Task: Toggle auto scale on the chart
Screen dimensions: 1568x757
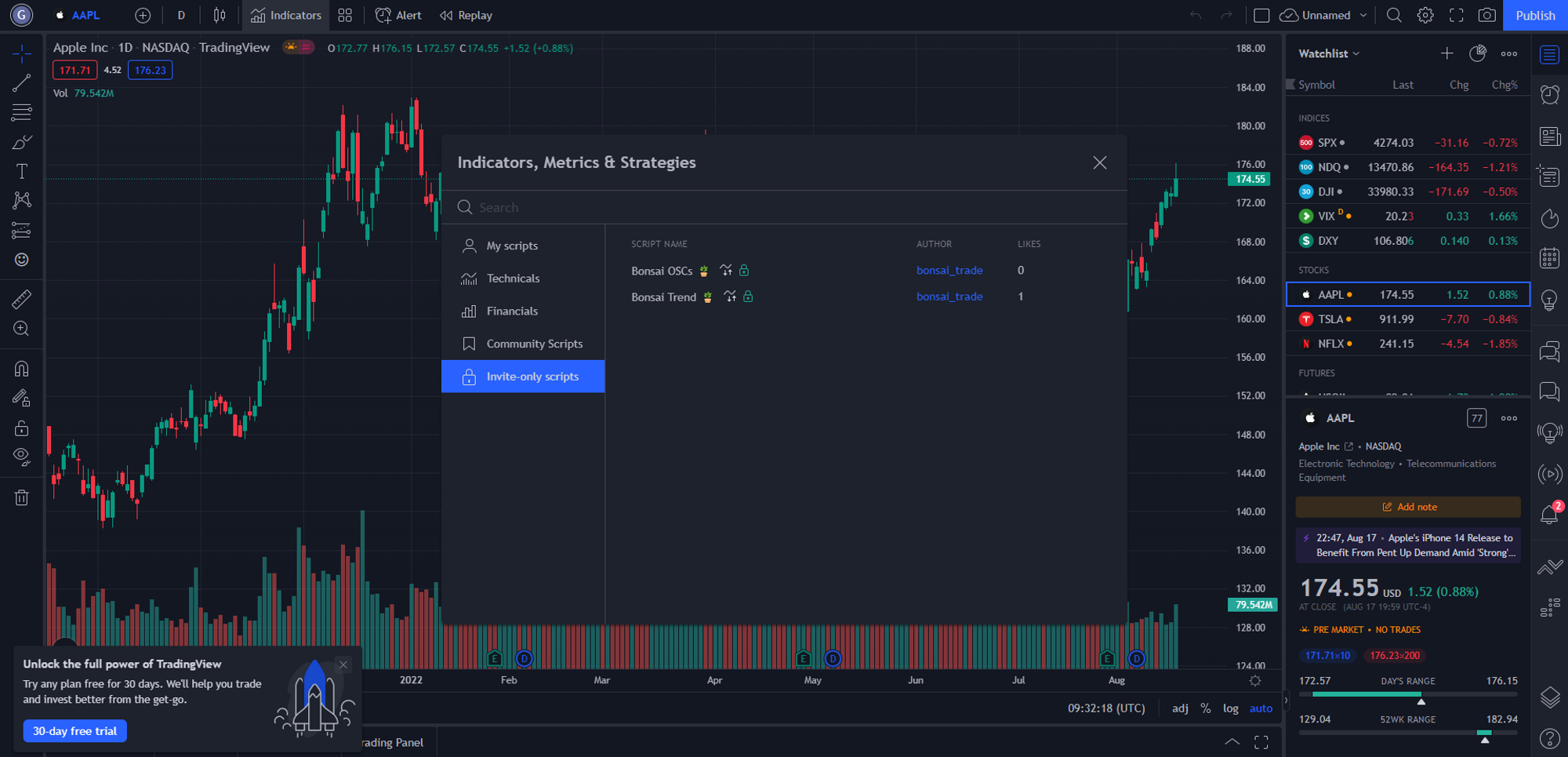Action: coord(1261,708)
